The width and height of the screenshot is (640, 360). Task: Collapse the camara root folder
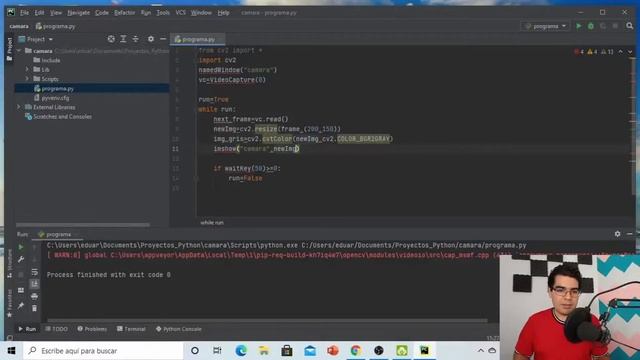click(x=19, y=51)
